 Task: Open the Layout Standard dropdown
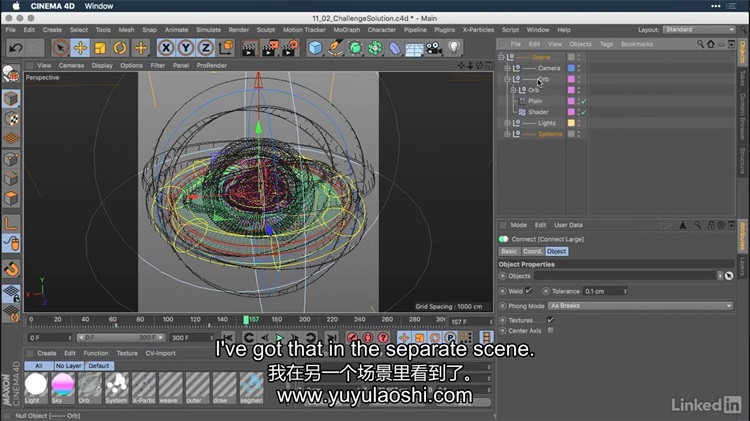coord(699,30)
